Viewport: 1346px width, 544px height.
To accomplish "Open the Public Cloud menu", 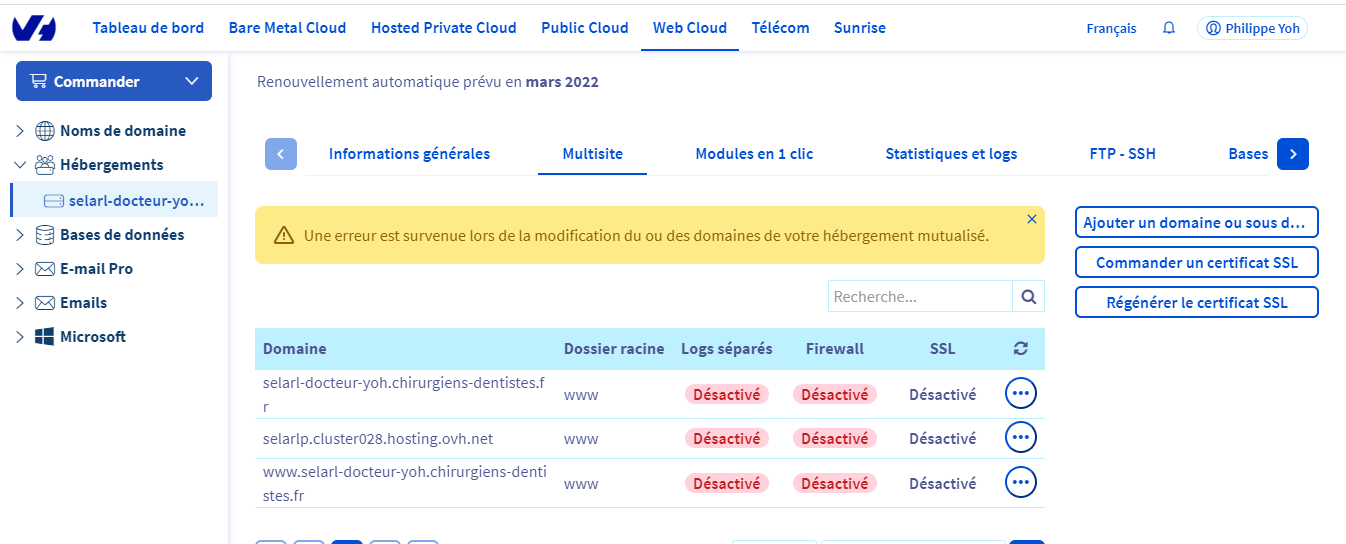I will [584, 28].
